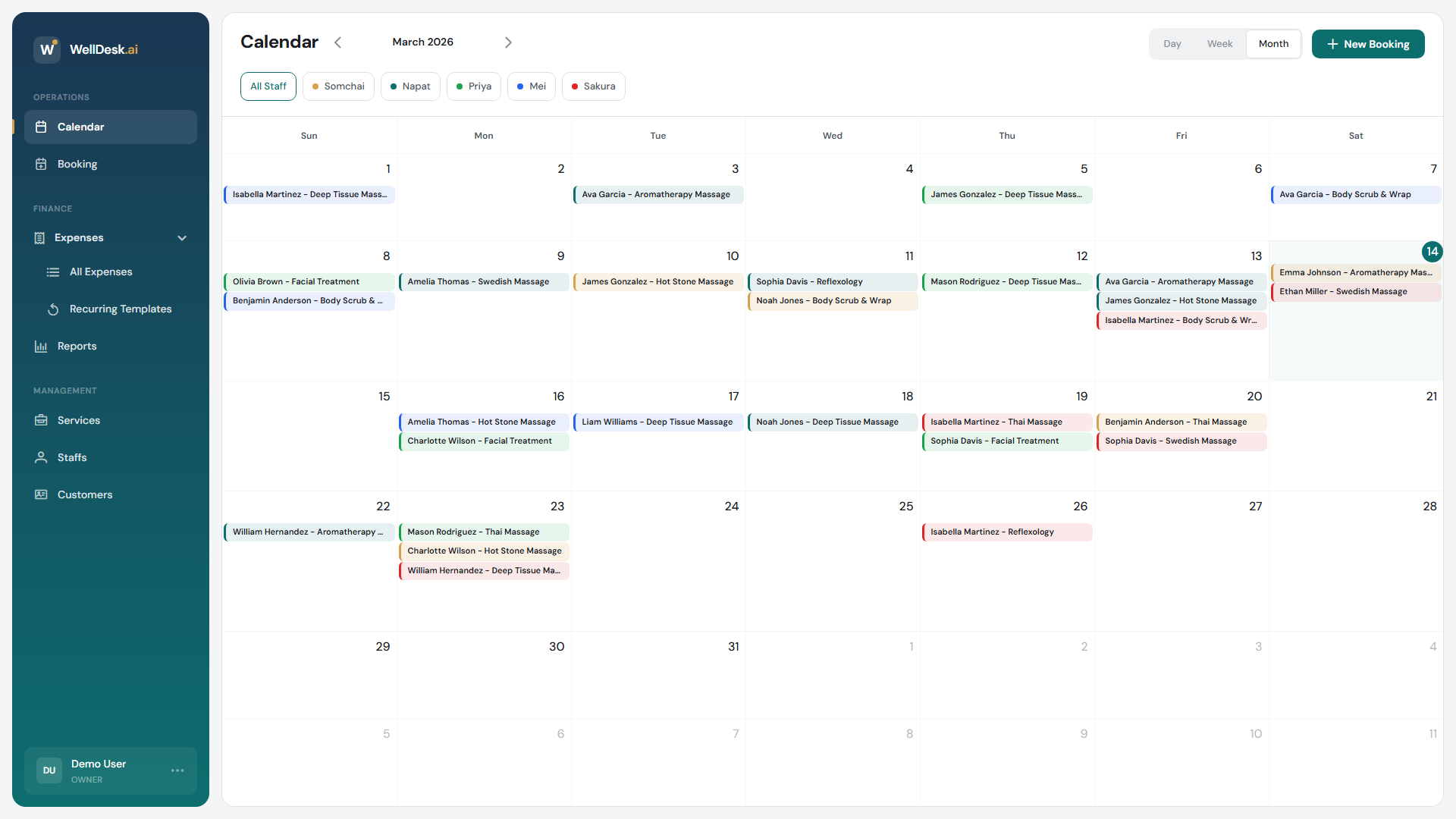Screen dimensions: 1456x819
Task: Toggle the Somchai staff filter
Action: 338,86
